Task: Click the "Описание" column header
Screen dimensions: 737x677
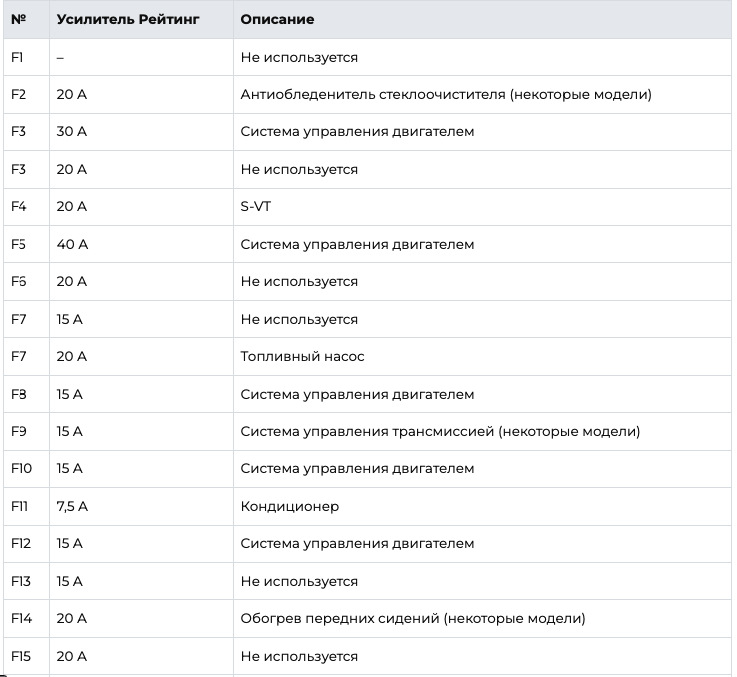Action: coord(277,20)
